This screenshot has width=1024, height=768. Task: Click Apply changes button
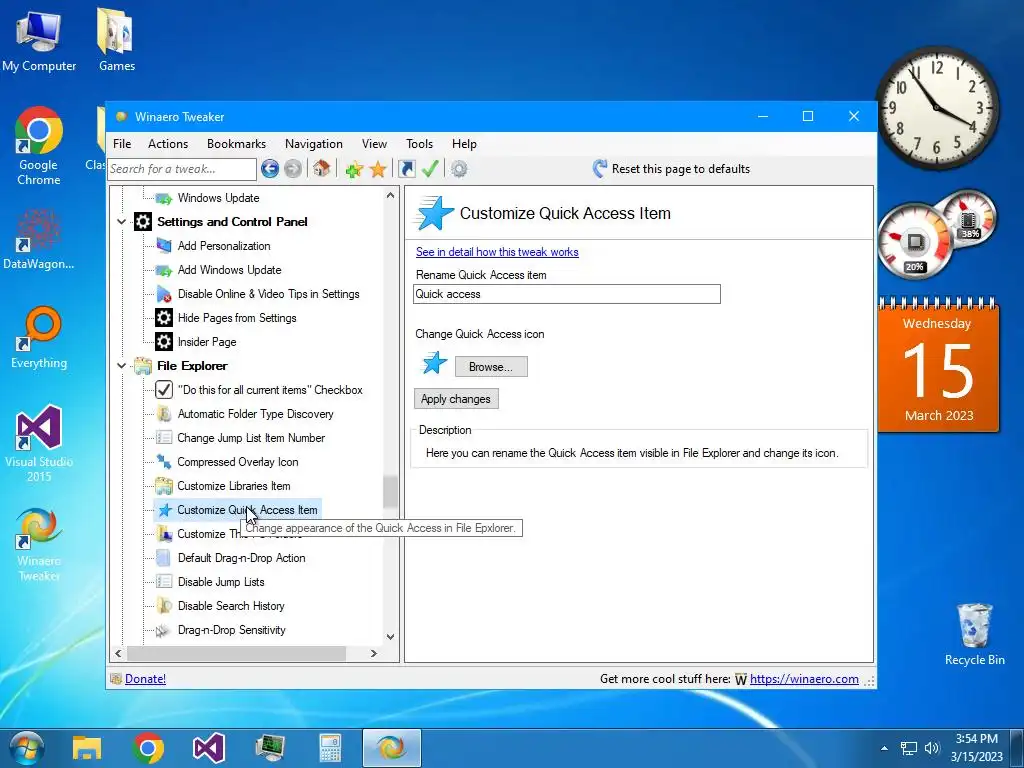456,399
